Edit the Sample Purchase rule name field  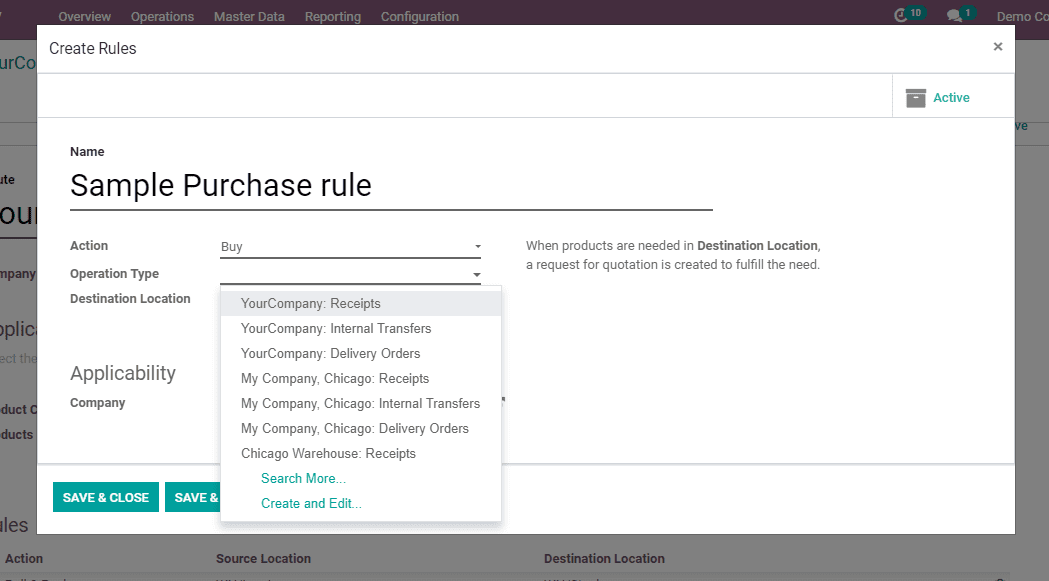coord(391,185)
